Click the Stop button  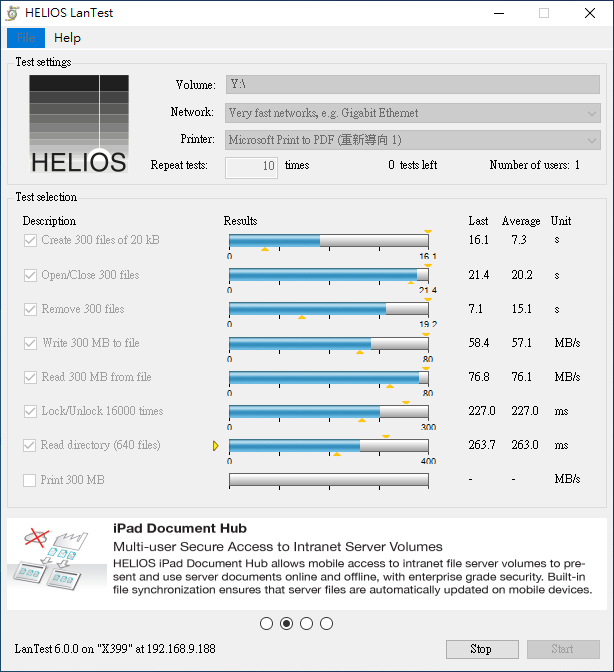tap(482, 649)
